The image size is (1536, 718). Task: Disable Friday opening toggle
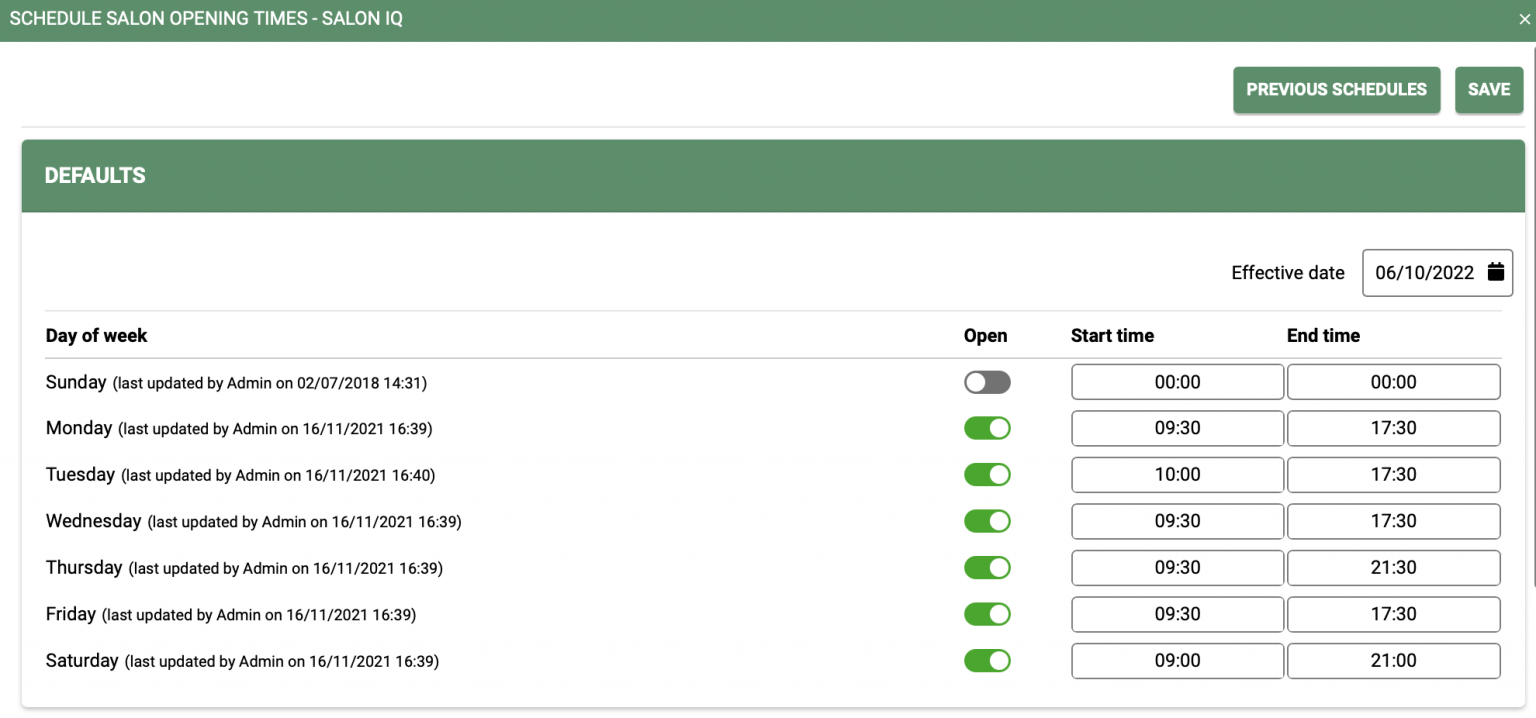pos(987,614)
